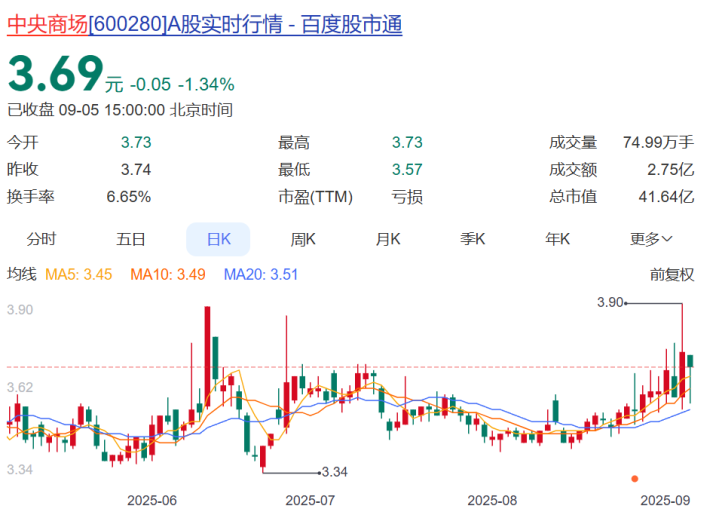The width and height of the screenshot is (719, 518).
Task: Click the chevron next to 更多
Action: [667, 239]
